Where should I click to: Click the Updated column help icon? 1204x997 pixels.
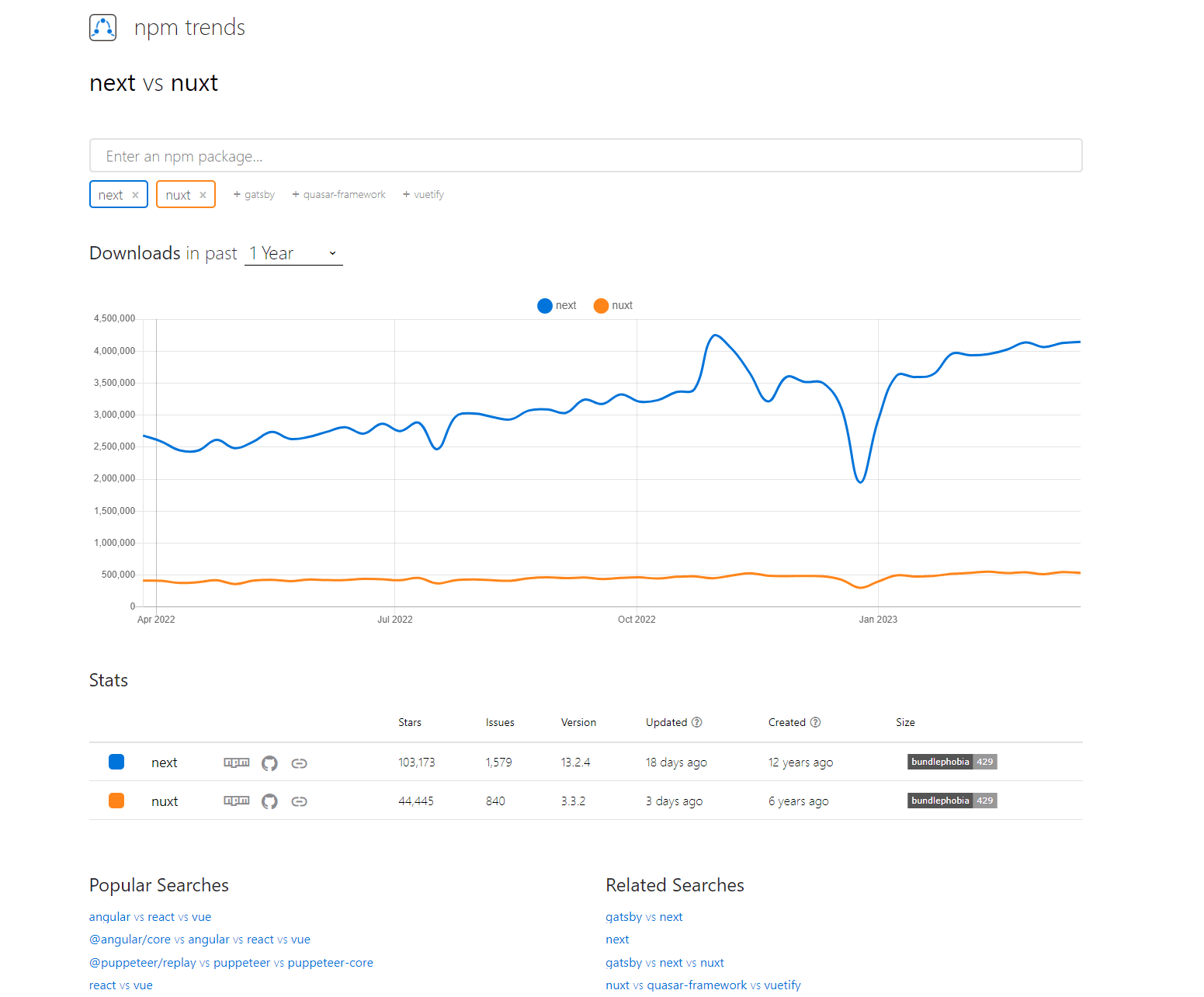(697, 722)
